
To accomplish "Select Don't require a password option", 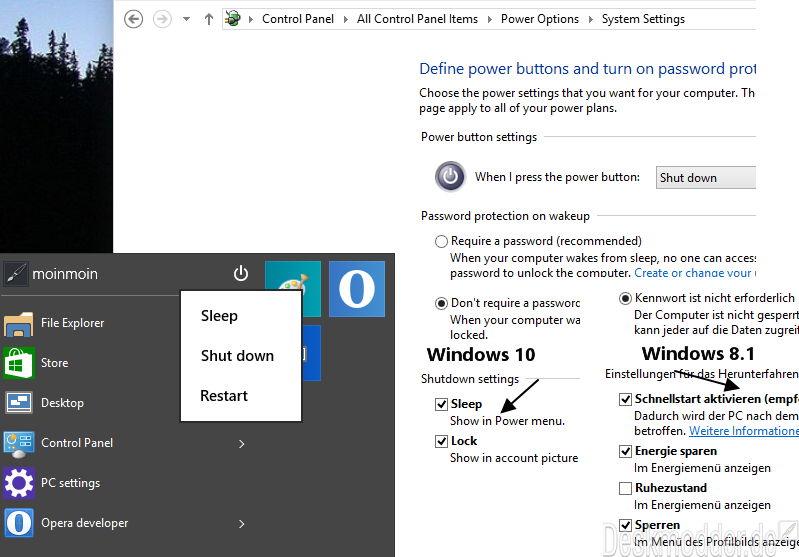I will click(441, 303).
